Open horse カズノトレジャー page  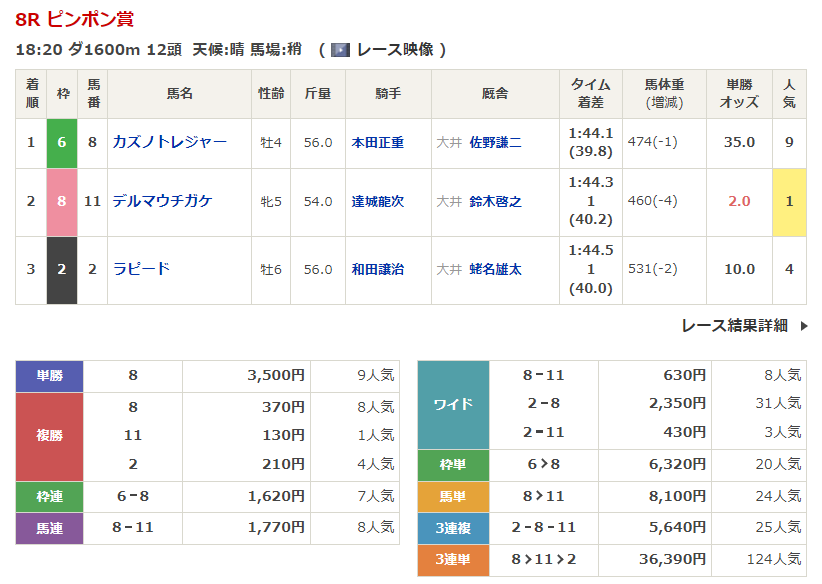click(x=169, y=142)
